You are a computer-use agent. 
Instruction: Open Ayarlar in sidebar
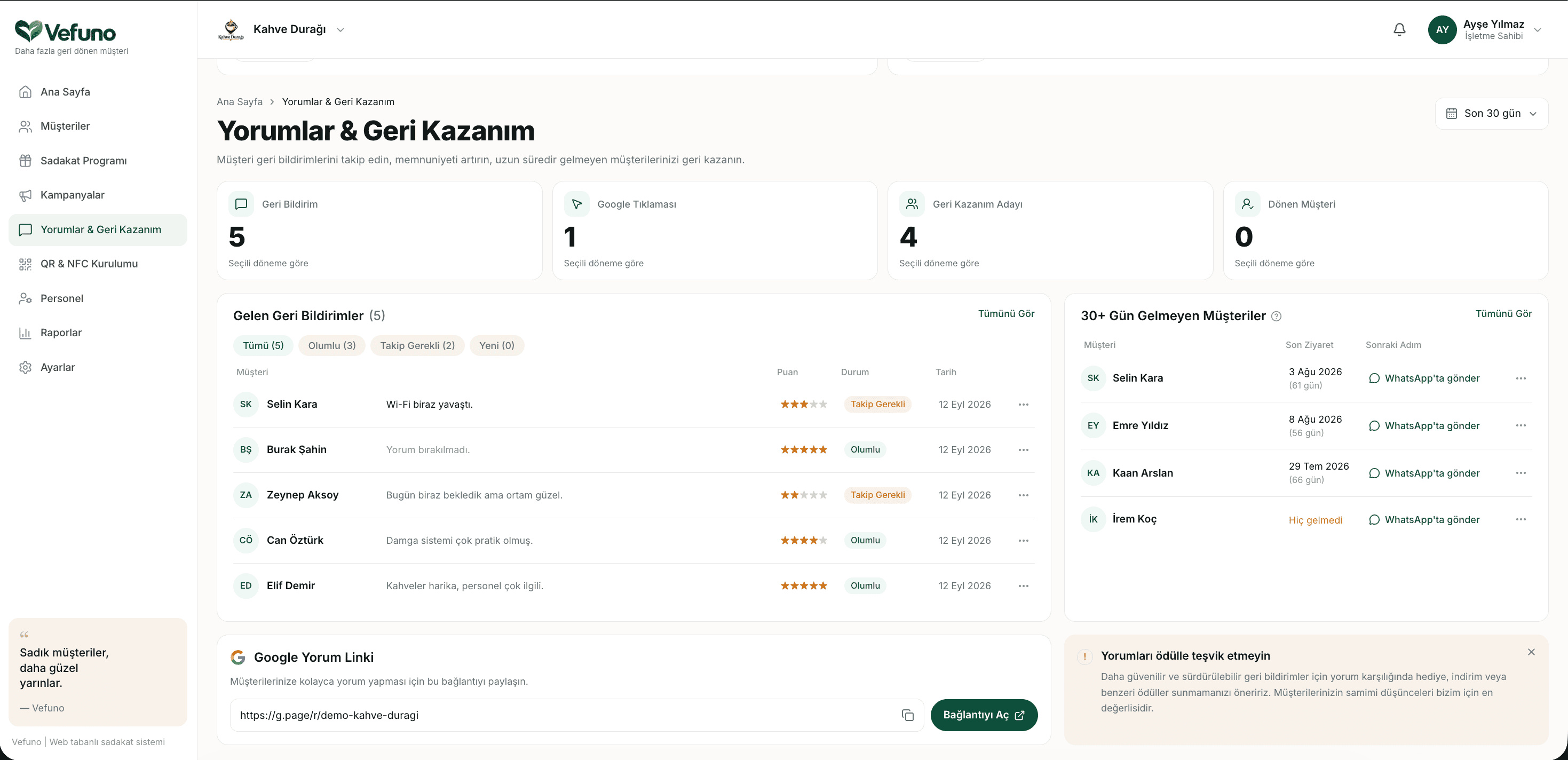pos(97,367)
